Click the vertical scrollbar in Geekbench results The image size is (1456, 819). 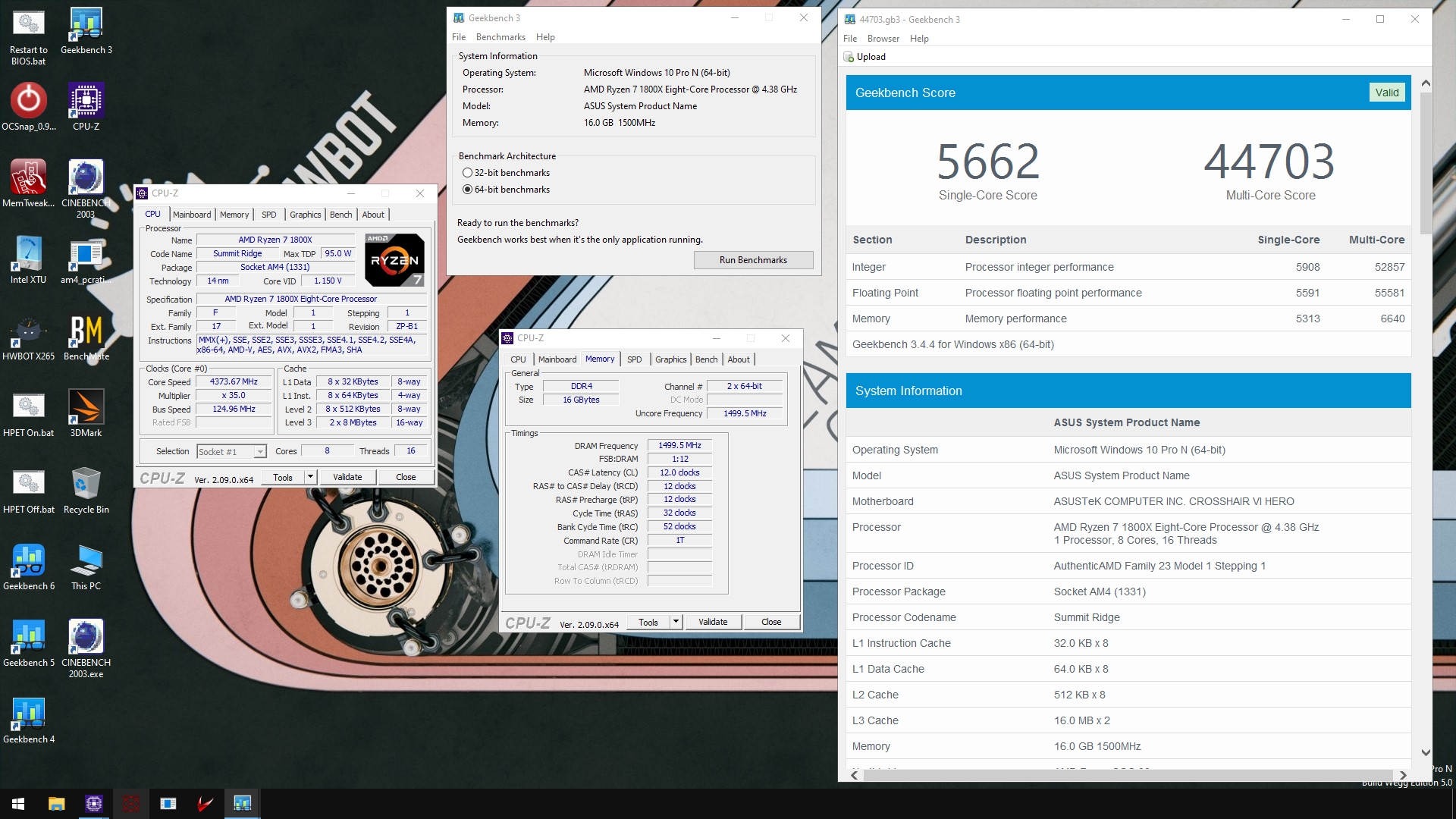coord(1426,163)
